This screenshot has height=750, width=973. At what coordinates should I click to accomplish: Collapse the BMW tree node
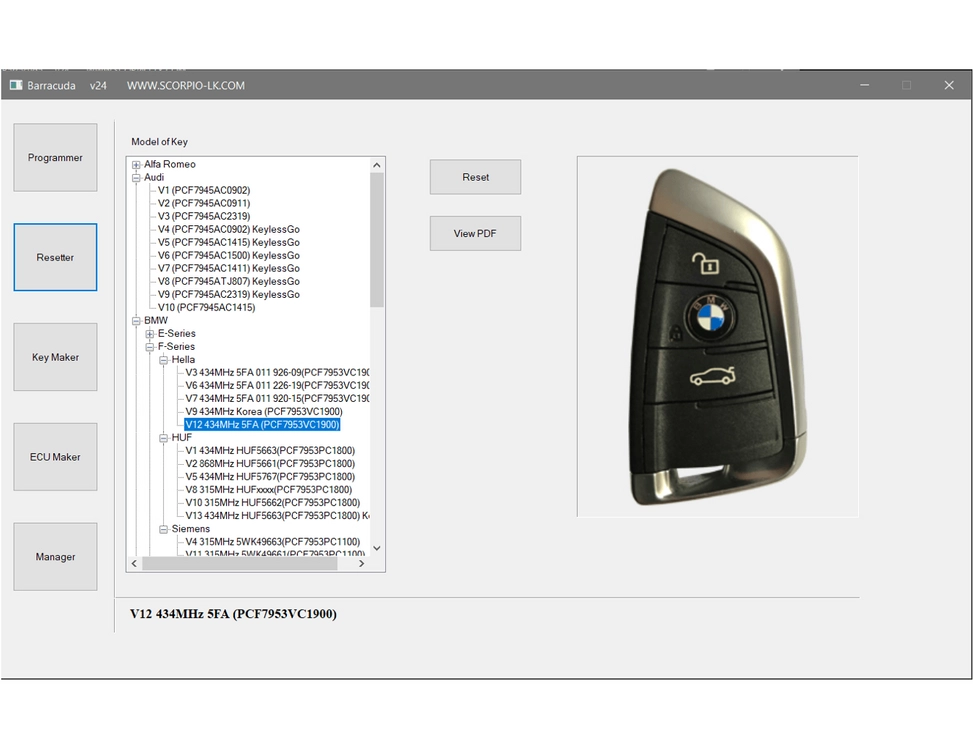pyautogui.click(x=136, y=321)
